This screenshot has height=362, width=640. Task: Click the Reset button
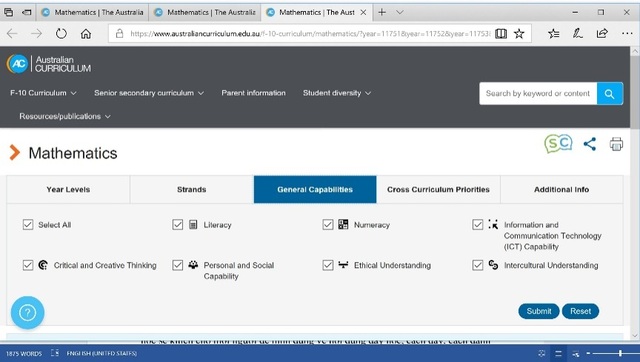coord(580,311)
